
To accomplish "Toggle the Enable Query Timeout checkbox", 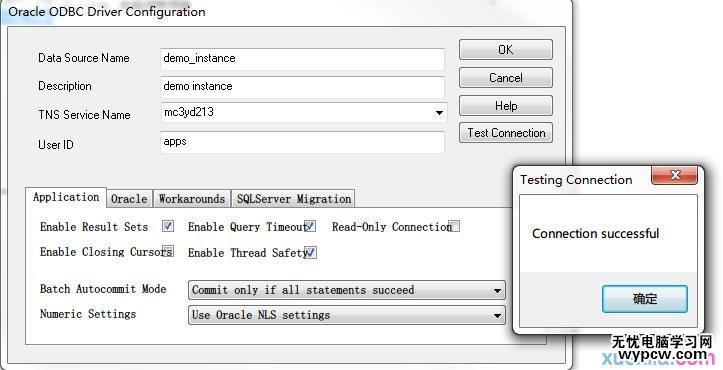I will (x=310, y=227).
